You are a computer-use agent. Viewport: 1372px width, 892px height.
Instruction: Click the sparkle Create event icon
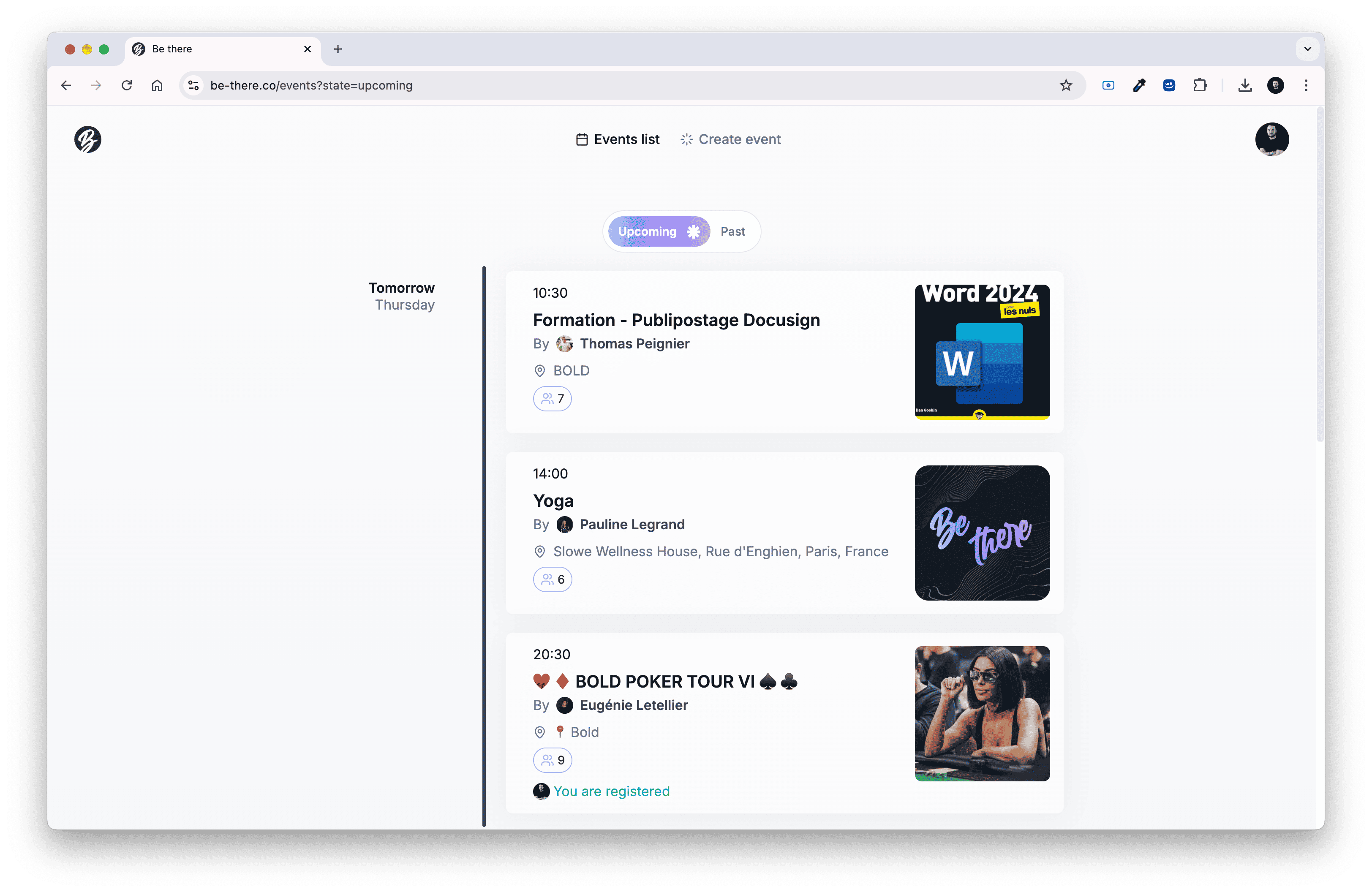click(686, 139)
